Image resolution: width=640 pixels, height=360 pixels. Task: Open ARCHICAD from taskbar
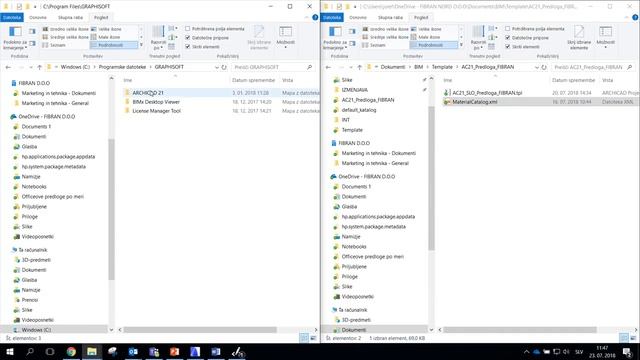(195, 351)
